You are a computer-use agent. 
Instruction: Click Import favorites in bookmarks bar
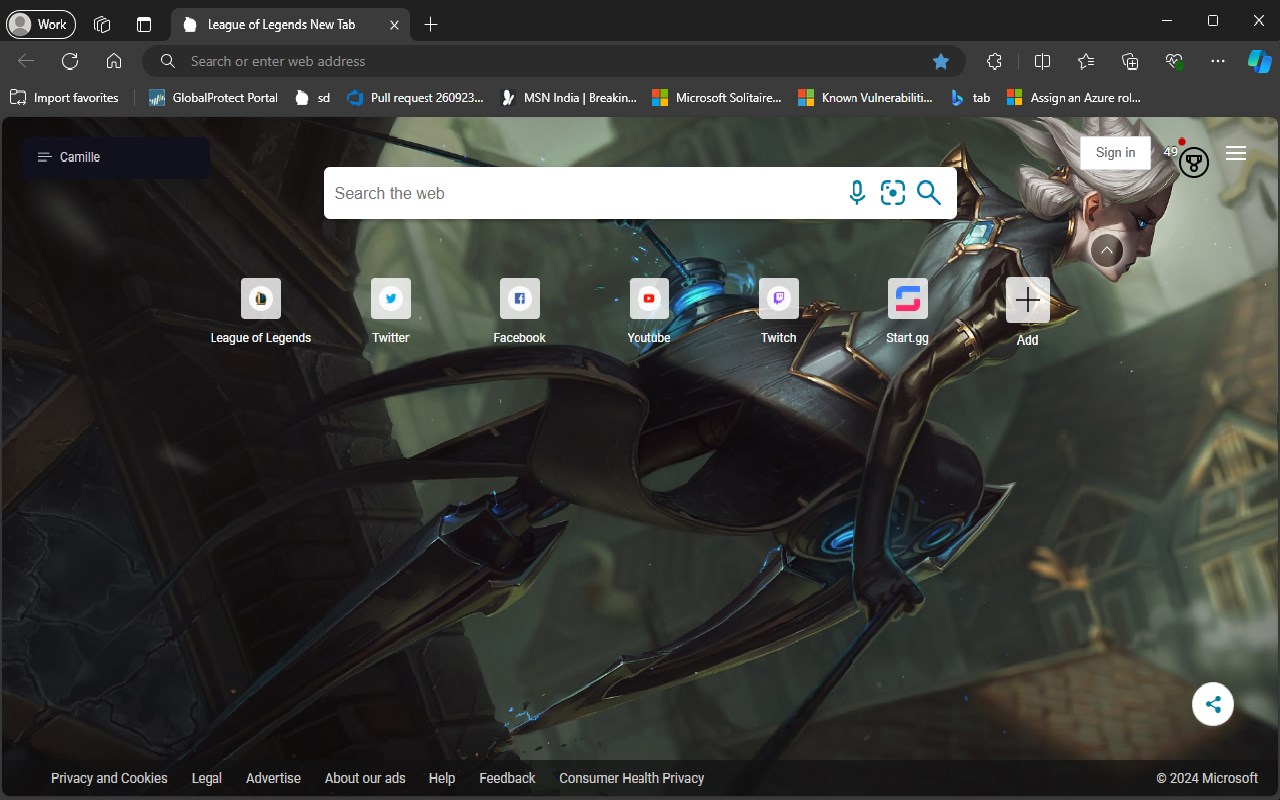click(64, 98)
